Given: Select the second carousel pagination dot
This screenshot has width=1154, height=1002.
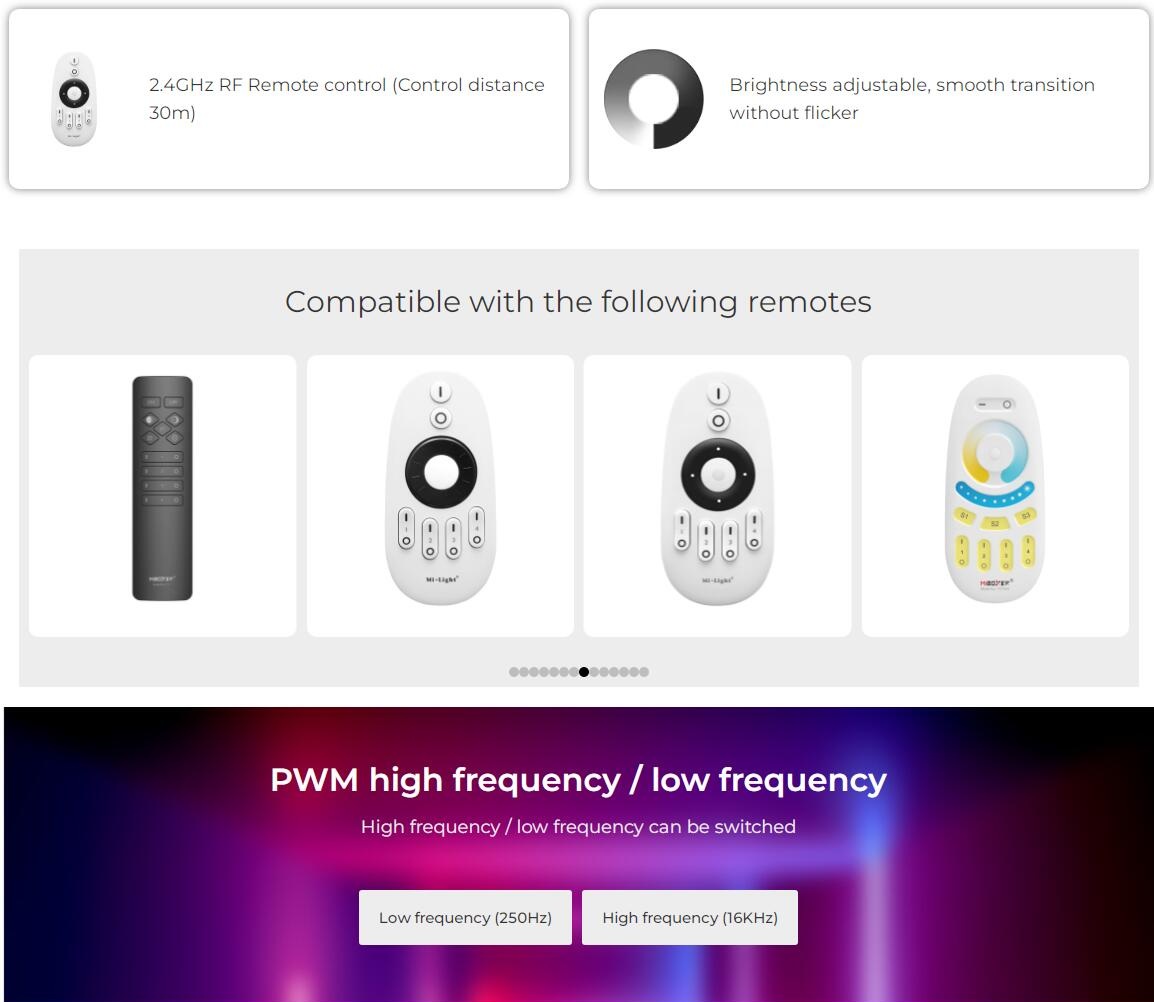Looking at the screenshot, I should point(524,671).
